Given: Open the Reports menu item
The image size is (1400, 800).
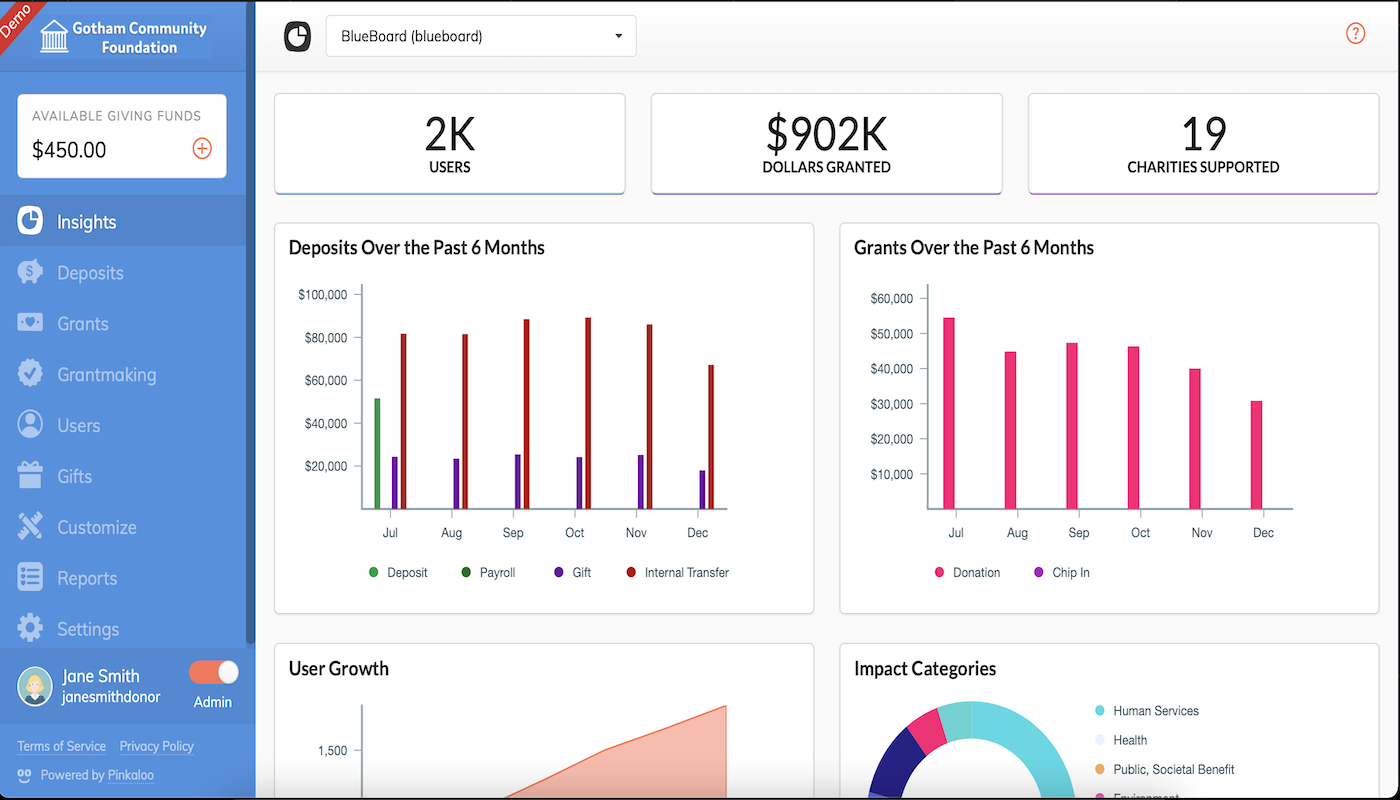Looking at the screenshot, I should point(123,579).
